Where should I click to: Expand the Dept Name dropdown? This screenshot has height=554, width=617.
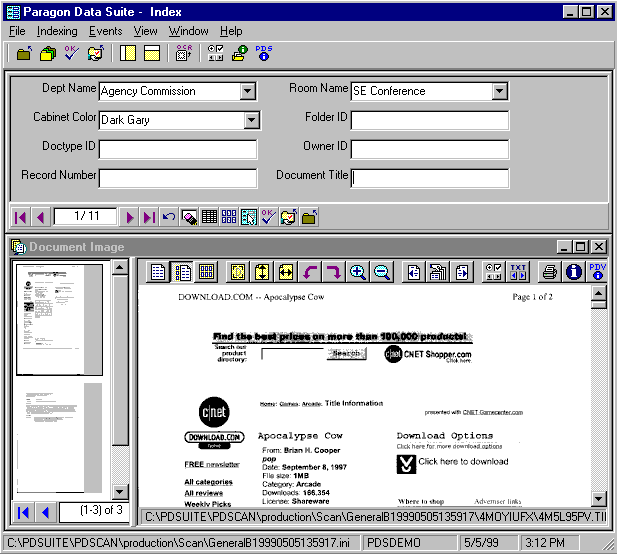(x=248, y=92)
